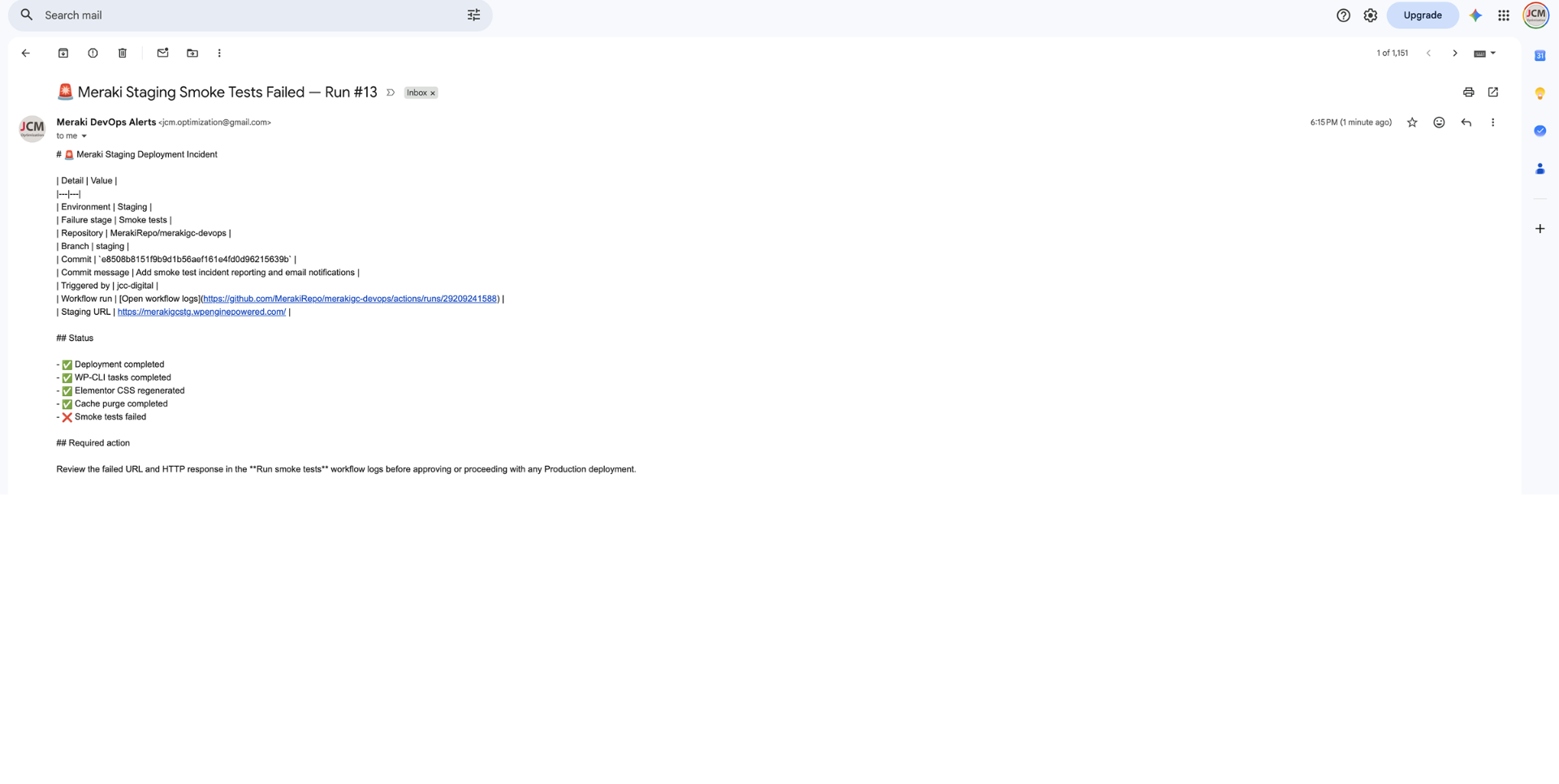This screenshot has width=1559, height=784.
Task: Click the 'Elementor CSS regenerated' line
Action: (120, 390)
